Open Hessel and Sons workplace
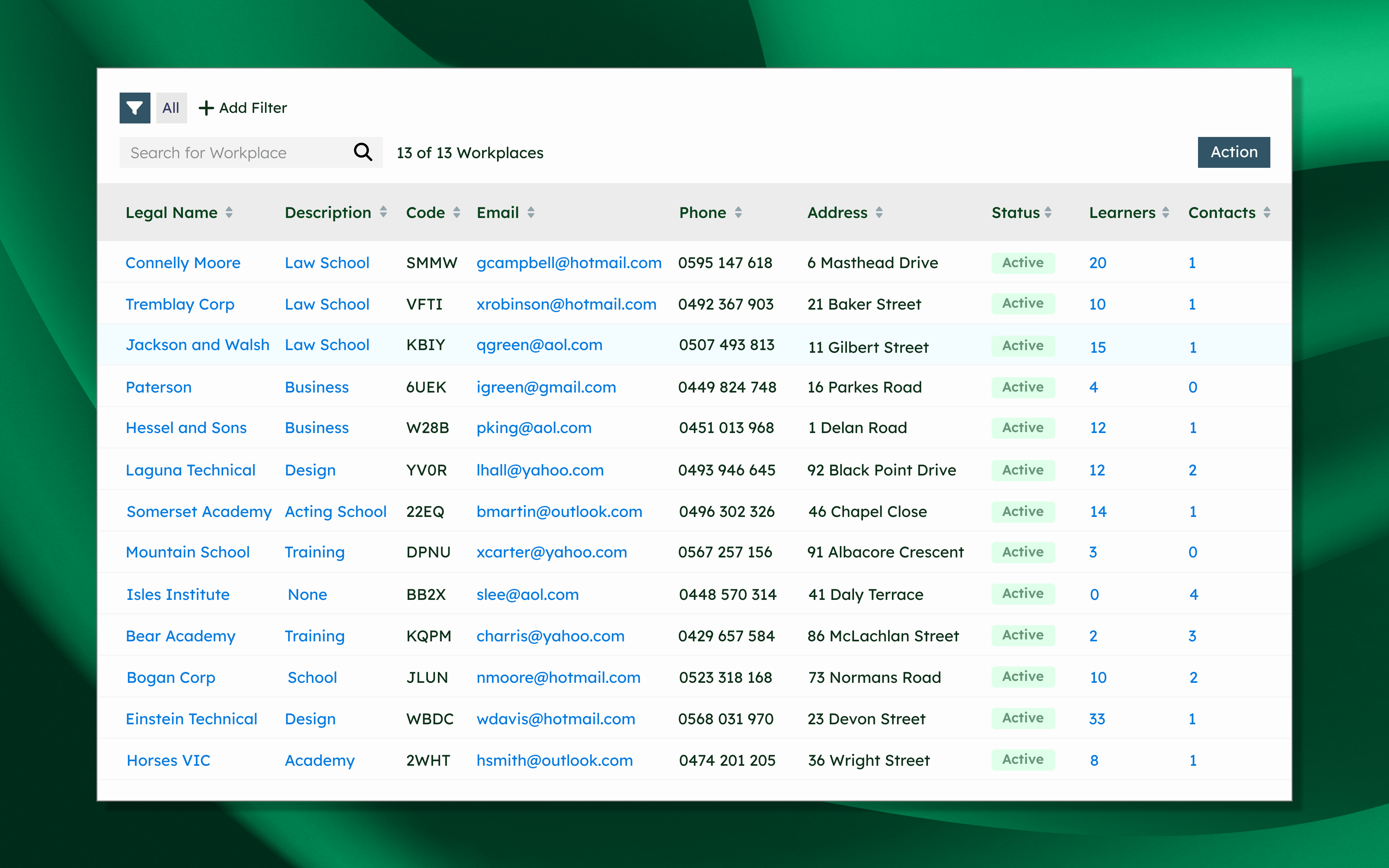 tap(186, 428)
